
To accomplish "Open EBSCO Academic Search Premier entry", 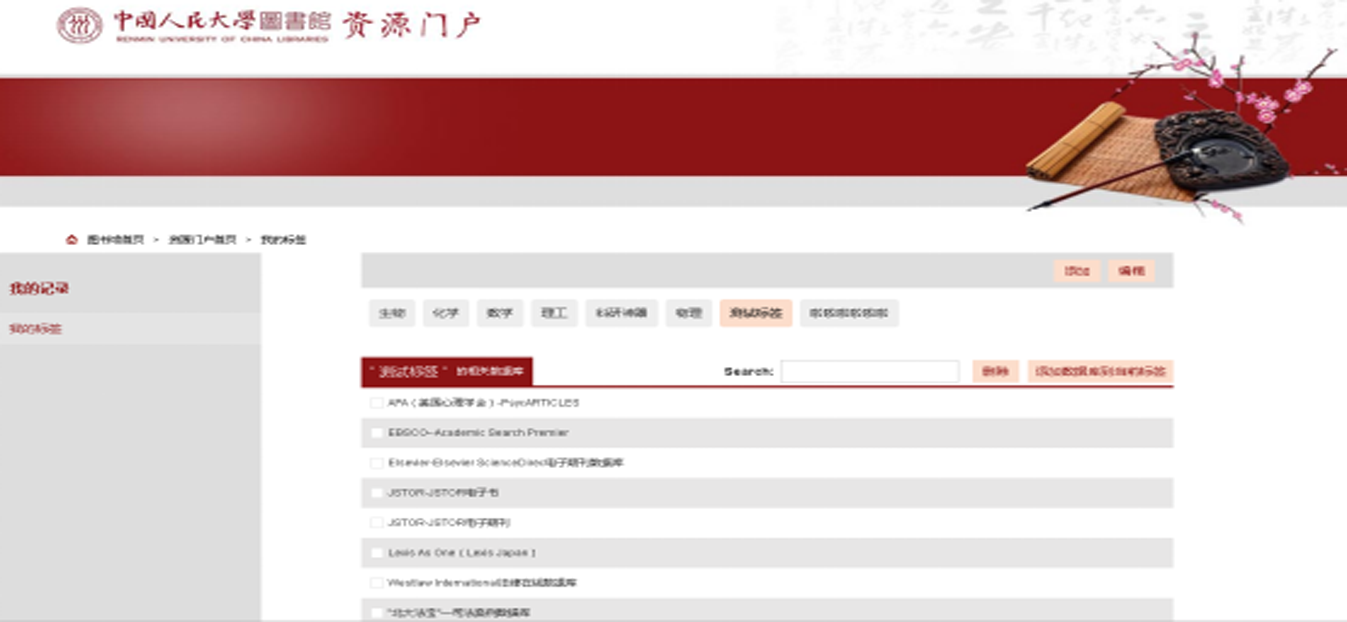I will click(478, 433).
